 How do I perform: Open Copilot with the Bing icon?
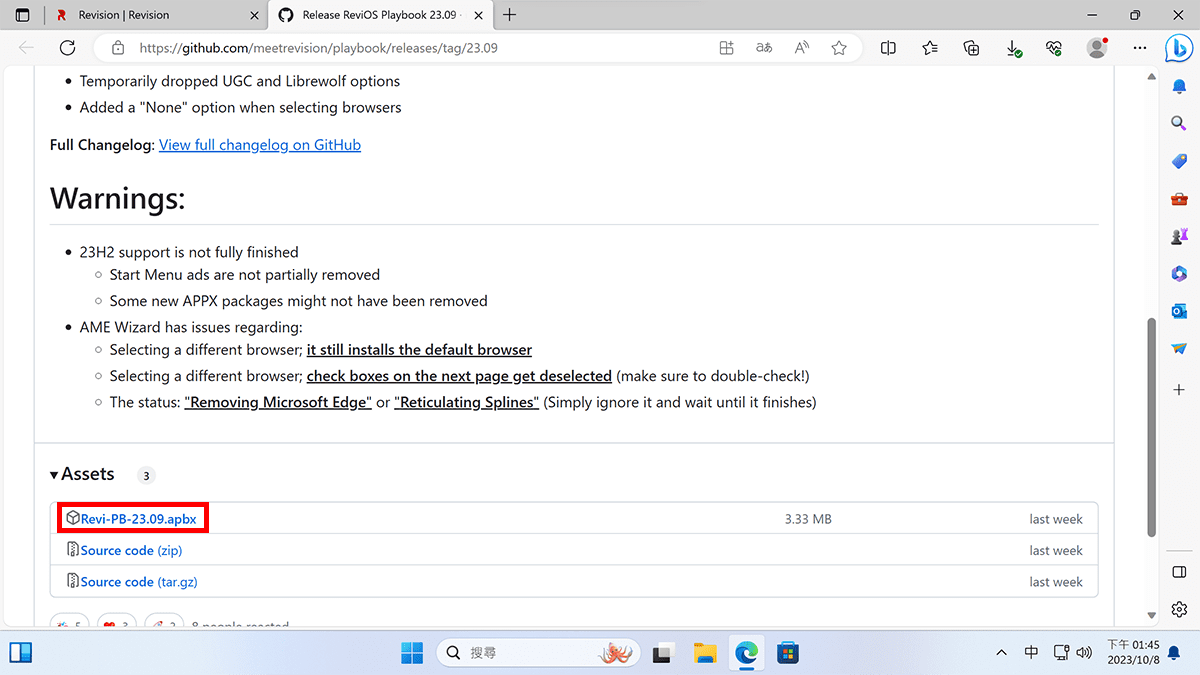pyautogui.click(x=1179, y=47)
